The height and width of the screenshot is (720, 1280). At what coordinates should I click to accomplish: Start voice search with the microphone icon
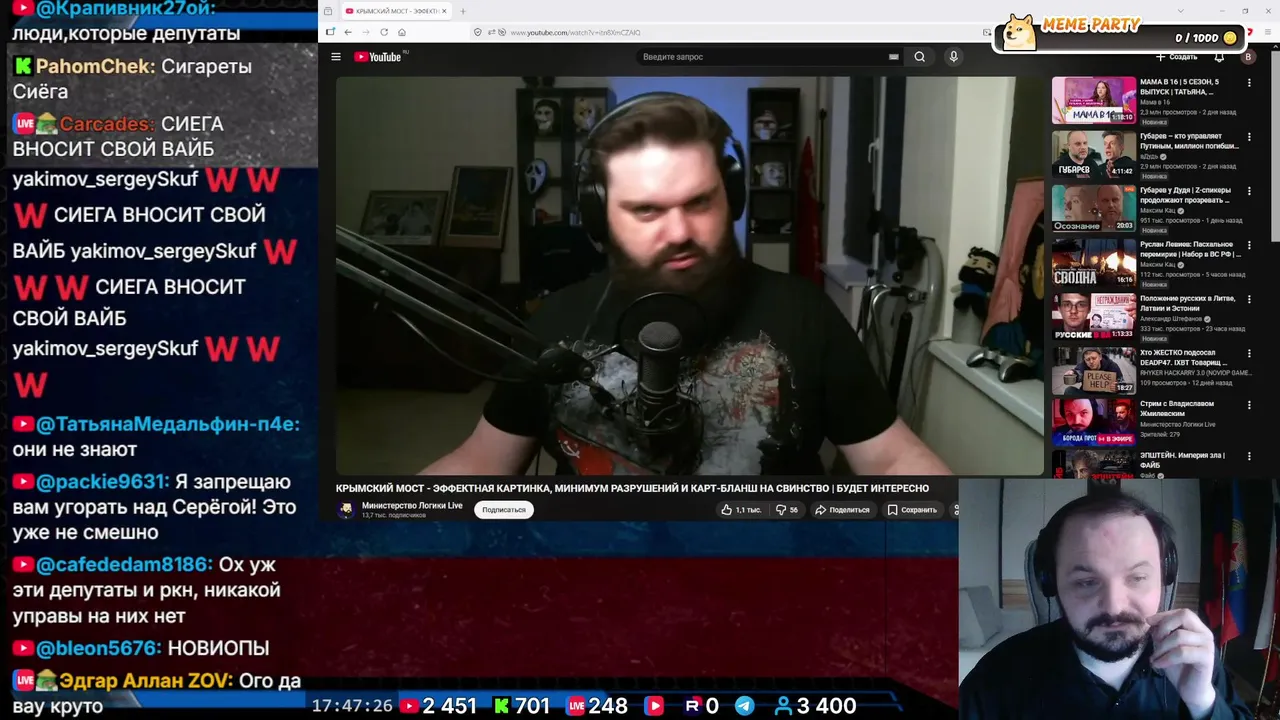click(953, 57)
